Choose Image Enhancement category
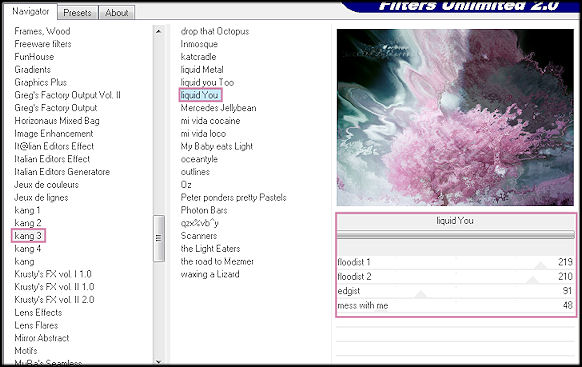The width and height of the screenshot is (582, 367). click(x=54, y=134)
